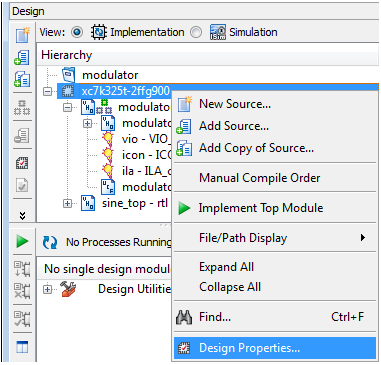The width and height of the screenshot is (381, 365).
Task: Click the vio core lightbulb icon
Action: tap(108, 139)
